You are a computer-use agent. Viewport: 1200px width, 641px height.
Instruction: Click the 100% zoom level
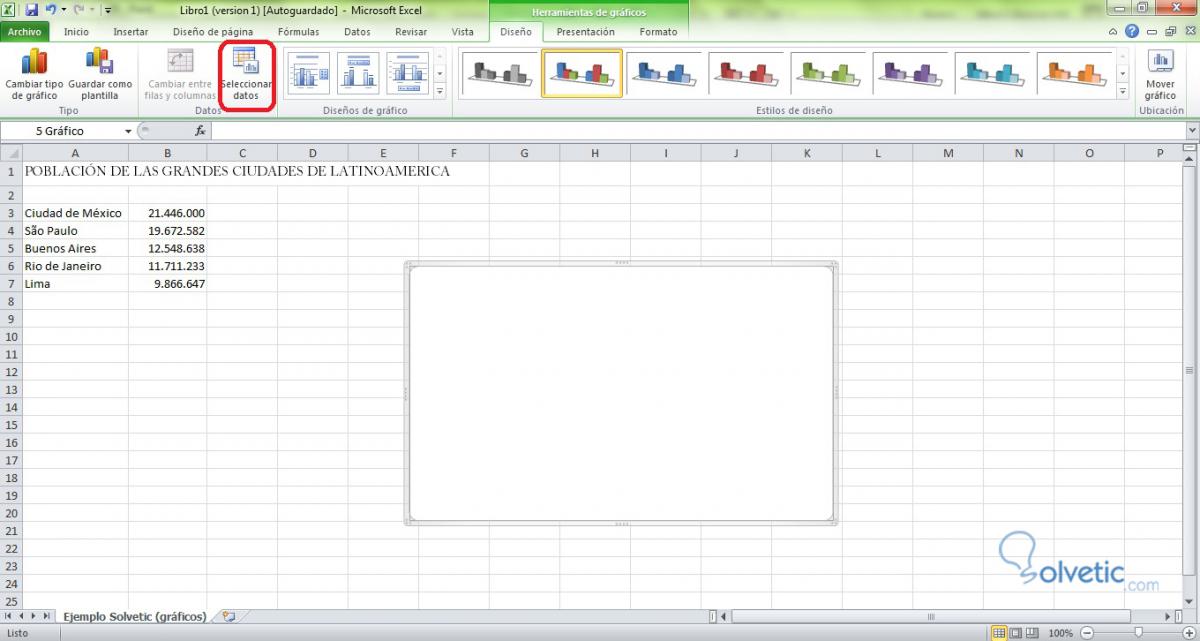pyautogui.click(x=1061, y=633)
